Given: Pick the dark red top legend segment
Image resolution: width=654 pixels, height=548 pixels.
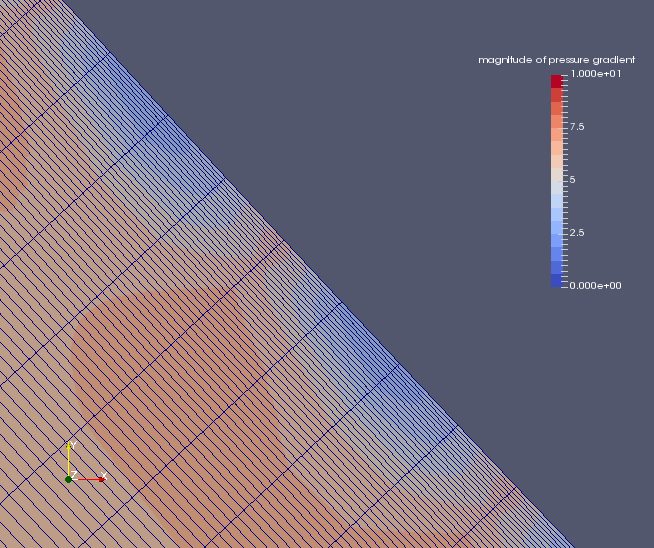Looking at the screenshot, I should (556, 81).
